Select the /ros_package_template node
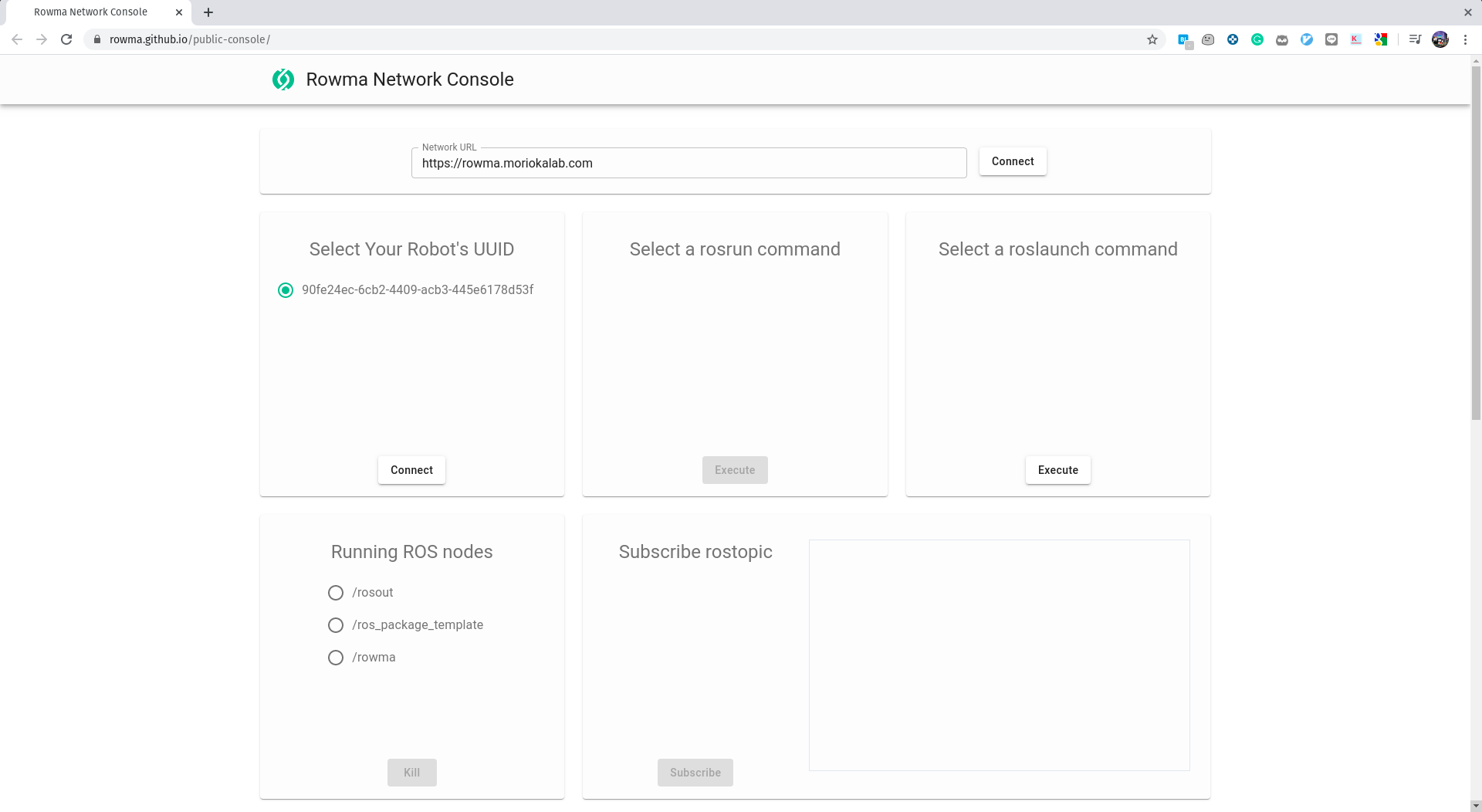This screenshot has height=812, width=1482. [336, 625]
